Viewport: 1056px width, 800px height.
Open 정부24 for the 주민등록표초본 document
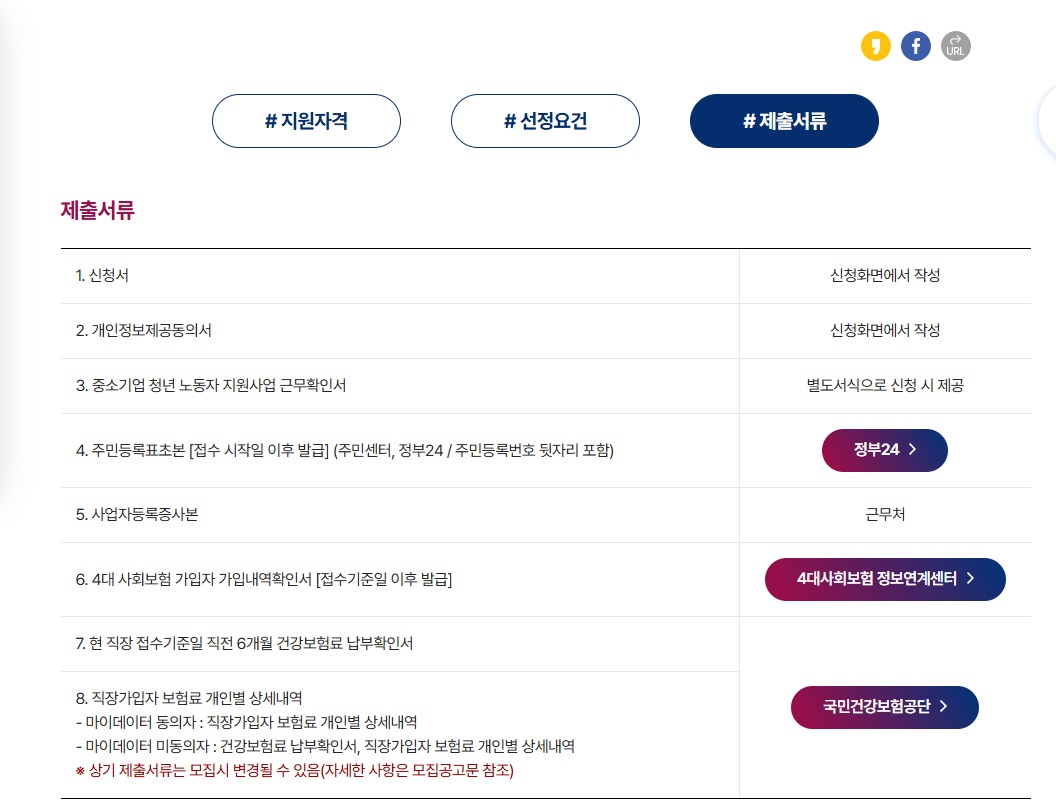point(884,450)
